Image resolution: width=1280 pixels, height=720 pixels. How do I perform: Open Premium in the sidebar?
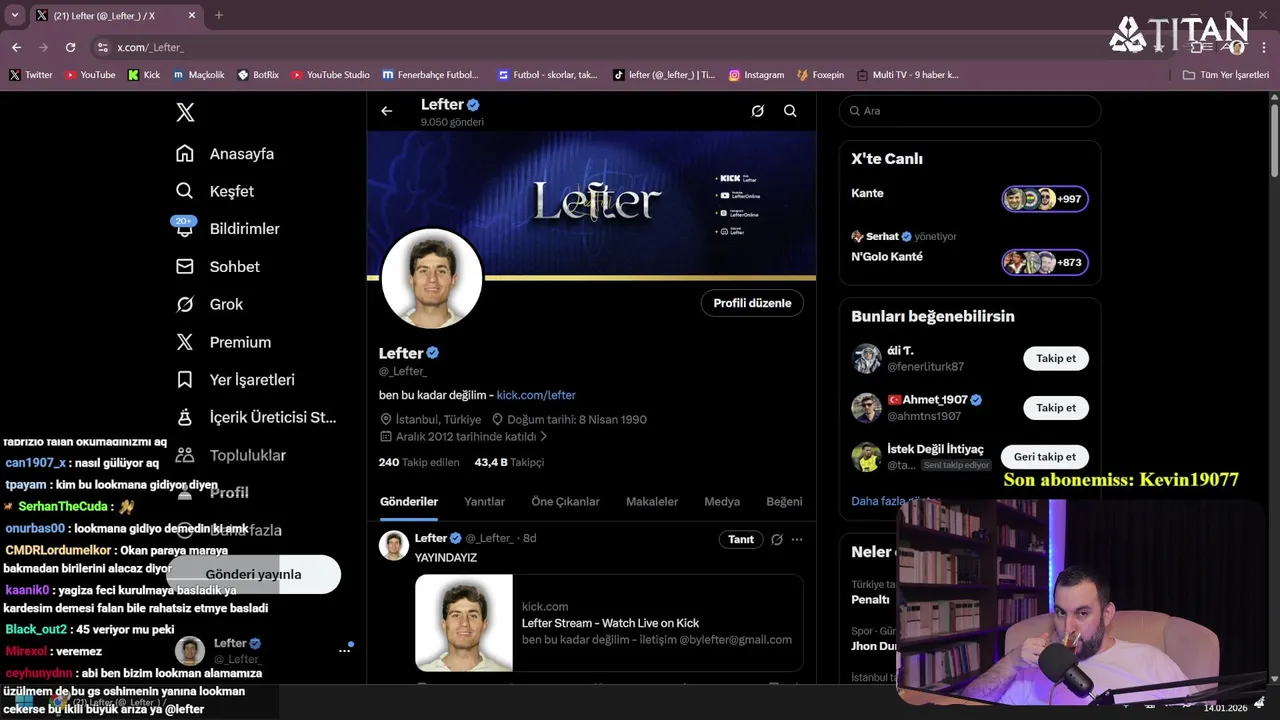pos(223,342)
